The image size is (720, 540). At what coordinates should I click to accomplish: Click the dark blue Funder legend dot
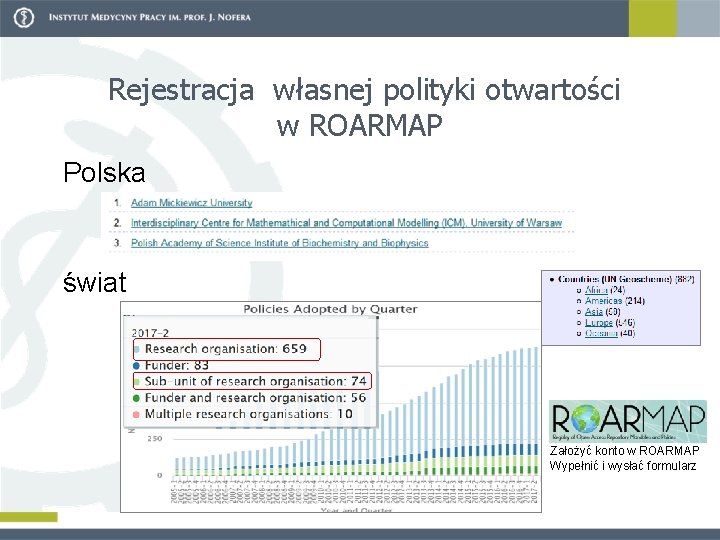pyautogui.click(x=136, y=366)
